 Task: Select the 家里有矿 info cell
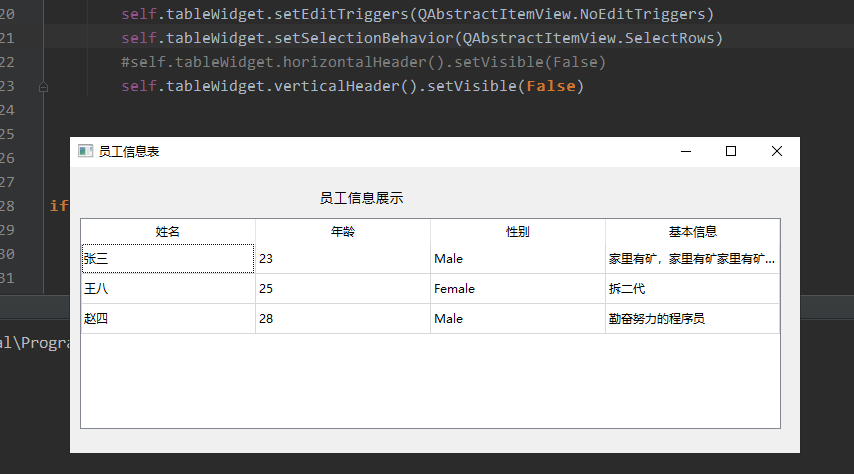692,258
